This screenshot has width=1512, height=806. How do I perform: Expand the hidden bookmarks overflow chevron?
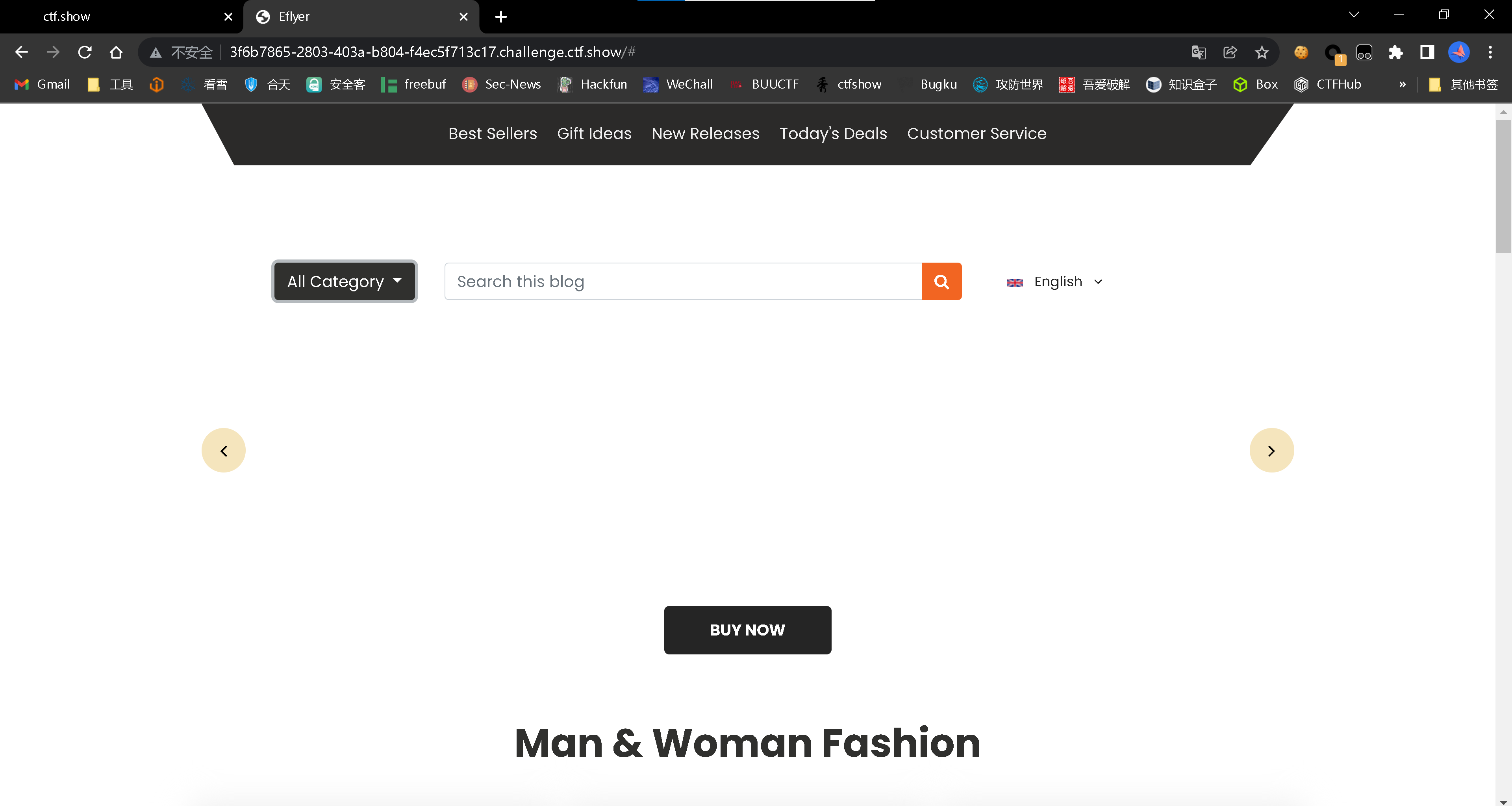point(1402,85)
